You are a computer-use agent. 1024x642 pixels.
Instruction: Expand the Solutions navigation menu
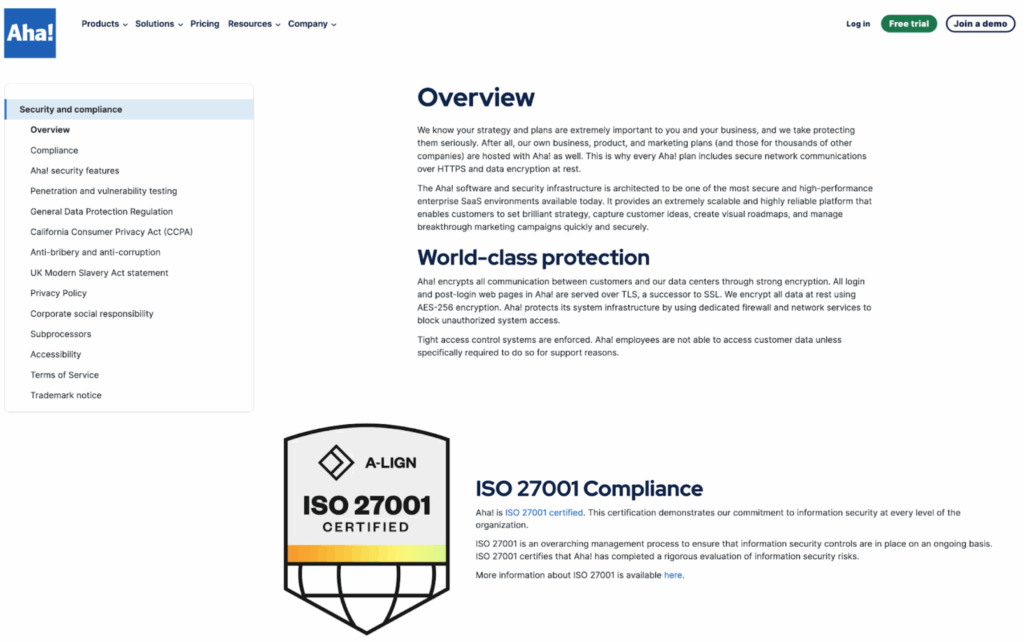point(155,24)
